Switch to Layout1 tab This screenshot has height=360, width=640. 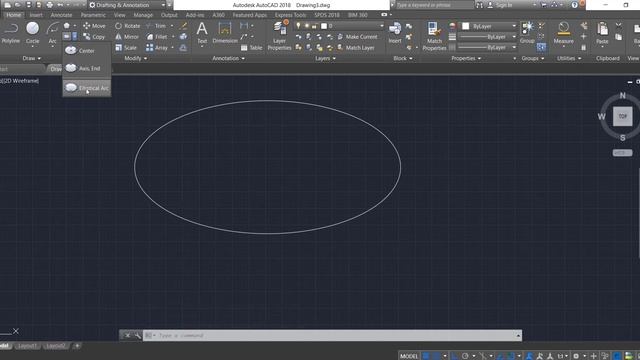point(27,346)
